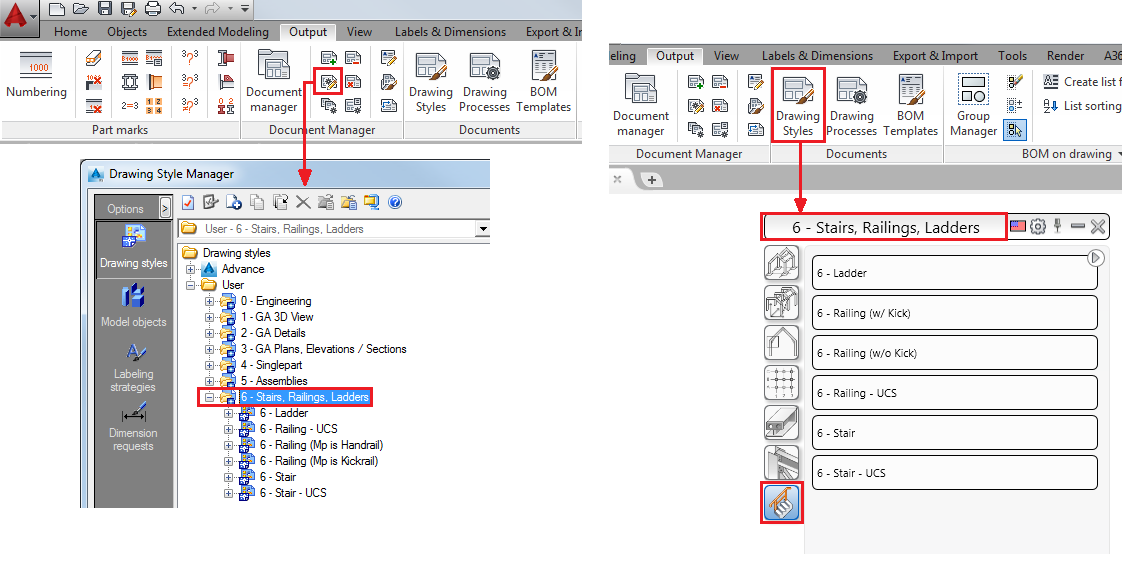Open Drawing Processes in left ribbon
The height and width of the screenshot is (561, 1137).
[484, 82]
